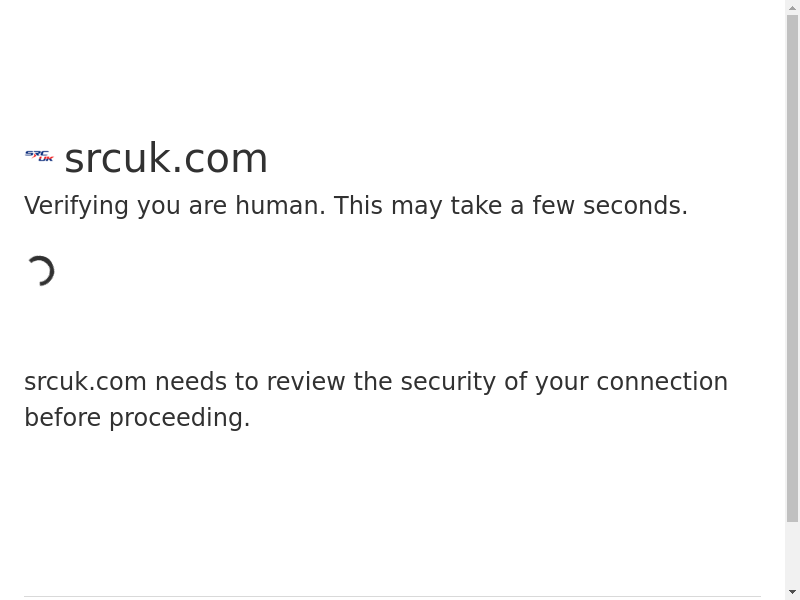This screenshot has width=800, height=600.
Task: Click the horizontal divider line at the bottom
Action: pos(392,597)
